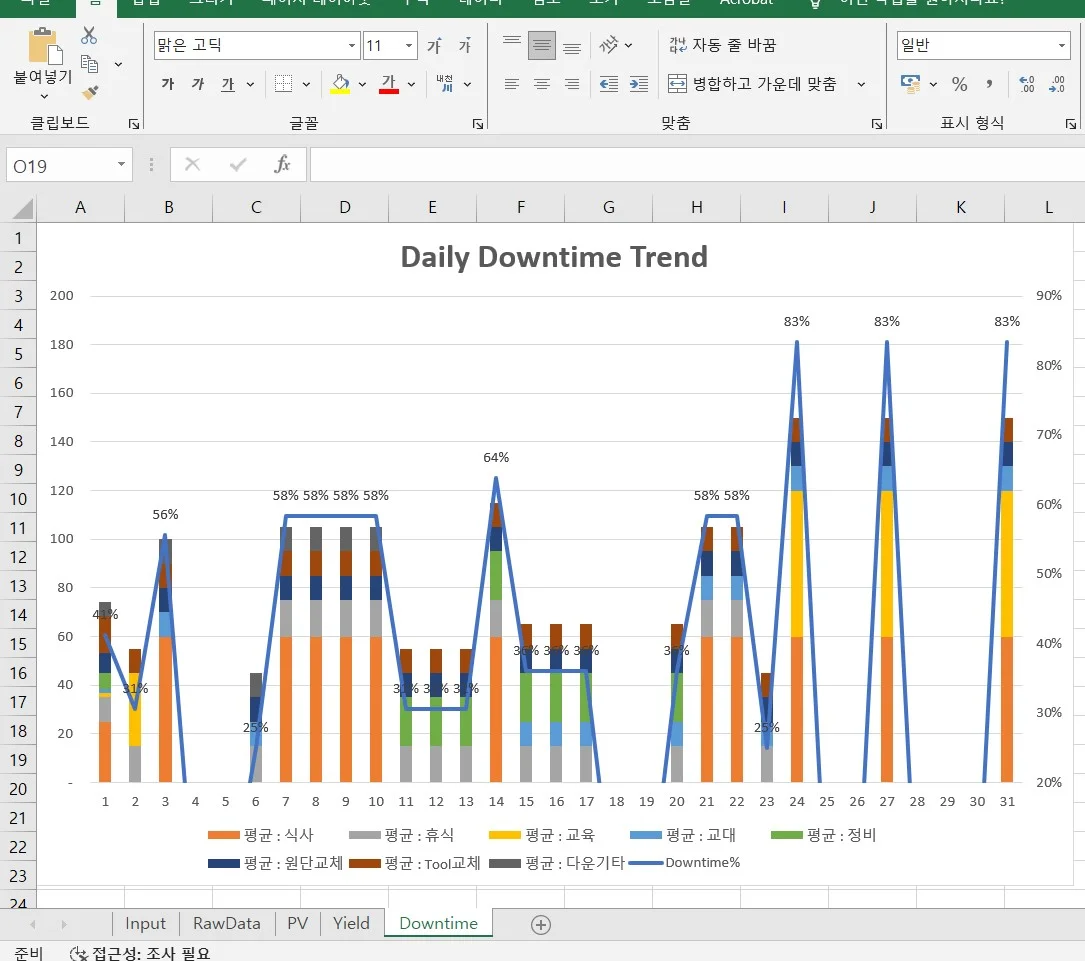Apply percent style format
Screen dimensions: 1085x961
point(959,84)
